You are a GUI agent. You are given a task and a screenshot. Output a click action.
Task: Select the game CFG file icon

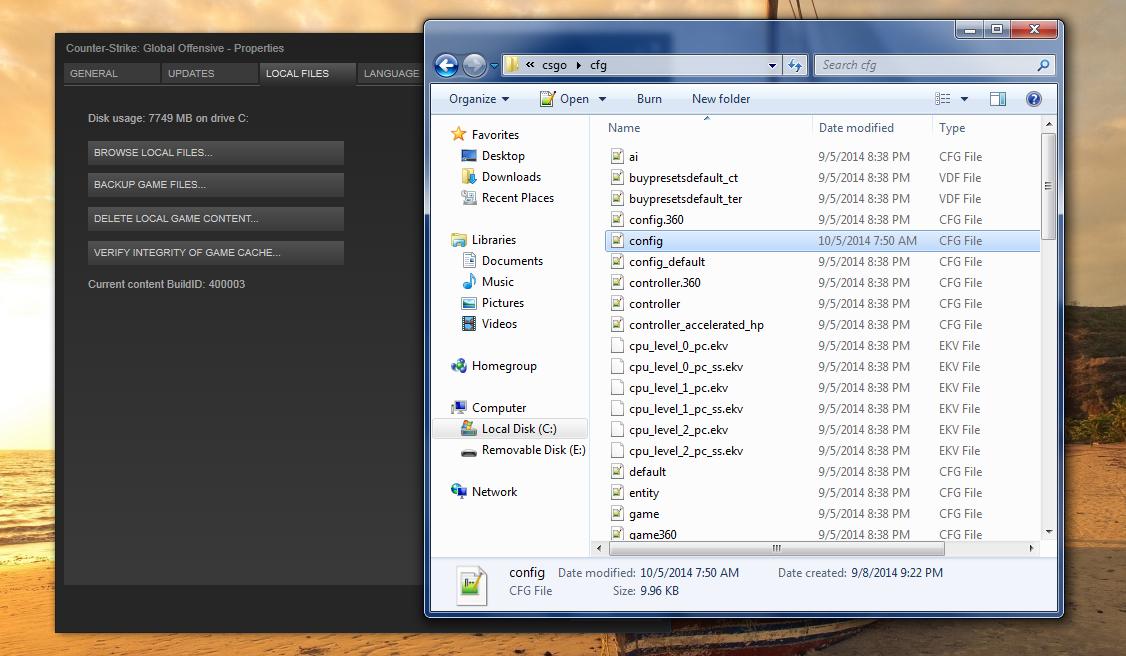pyautogui.click(x=617, y=513)
